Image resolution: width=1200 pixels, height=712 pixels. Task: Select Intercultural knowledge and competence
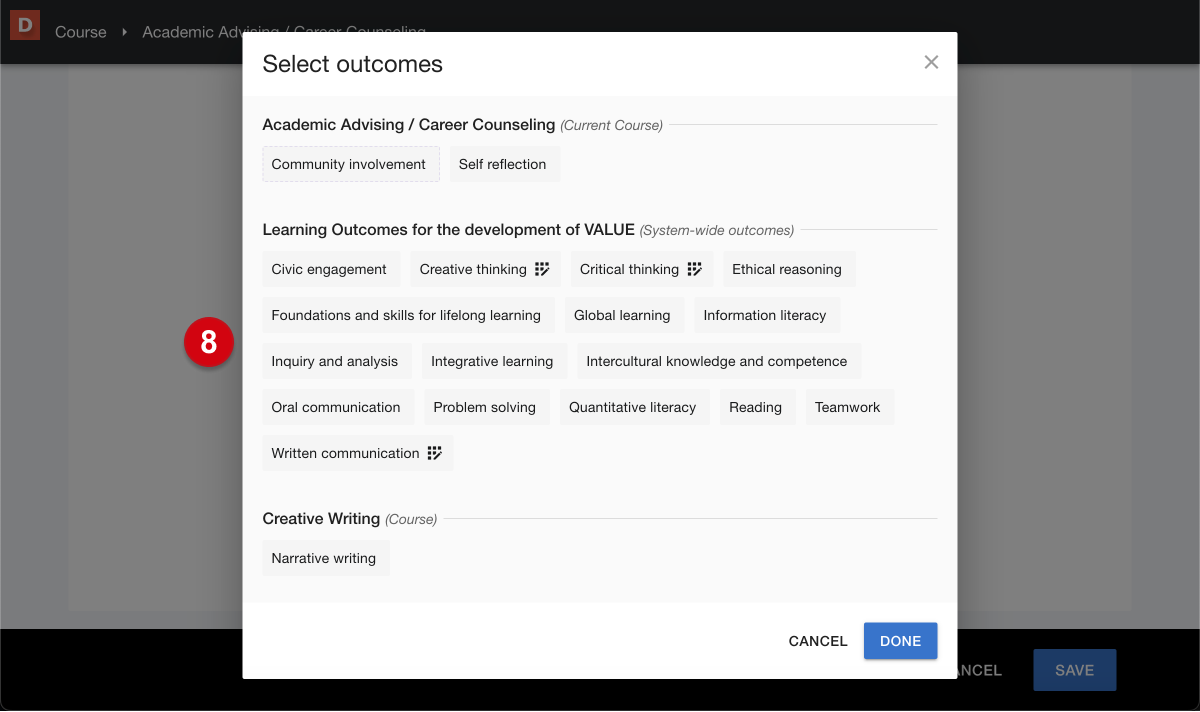tap(717, 361)
